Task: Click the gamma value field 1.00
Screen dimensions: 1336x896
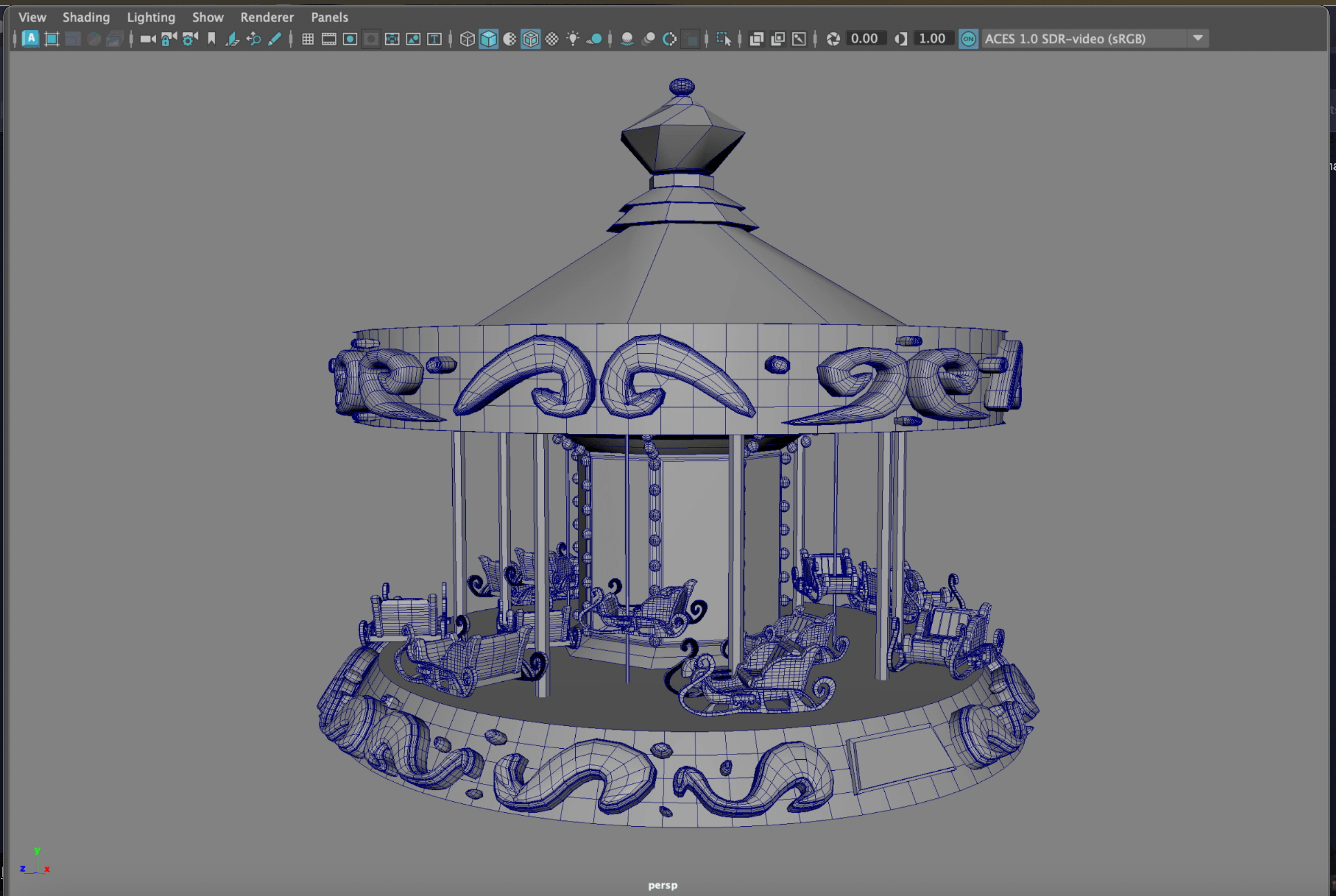Action: (x=932, y=39)
